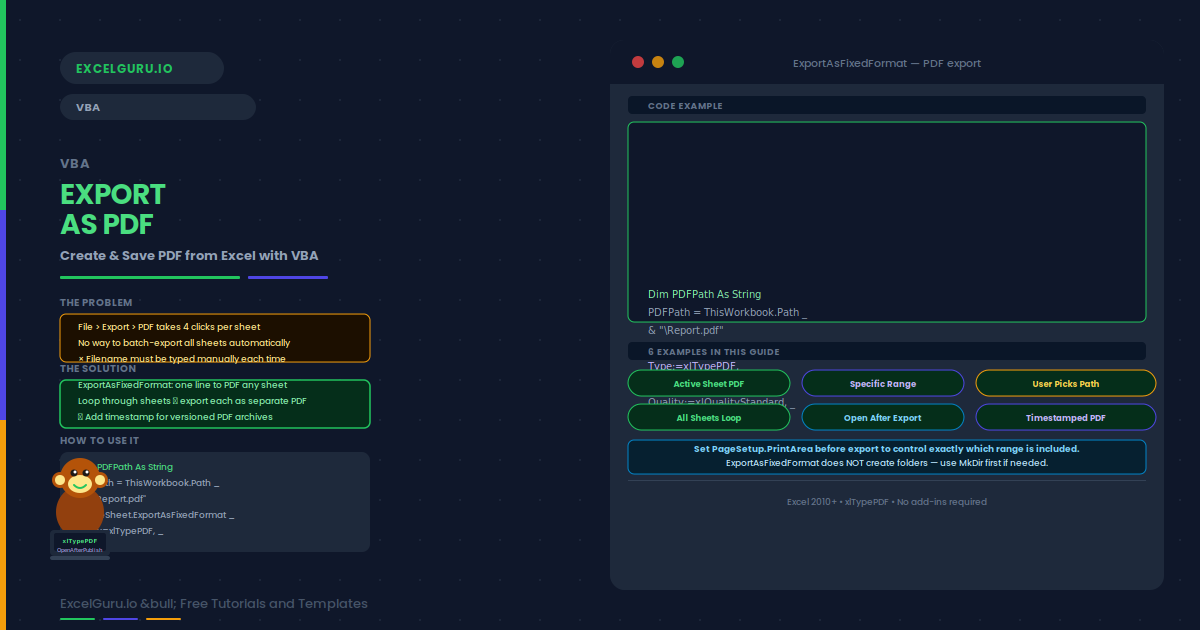Click the 'ExcelGuru.io Free Tutorials and Templates' footer
The image size is (1200, 630).
[x=214, y=604]
